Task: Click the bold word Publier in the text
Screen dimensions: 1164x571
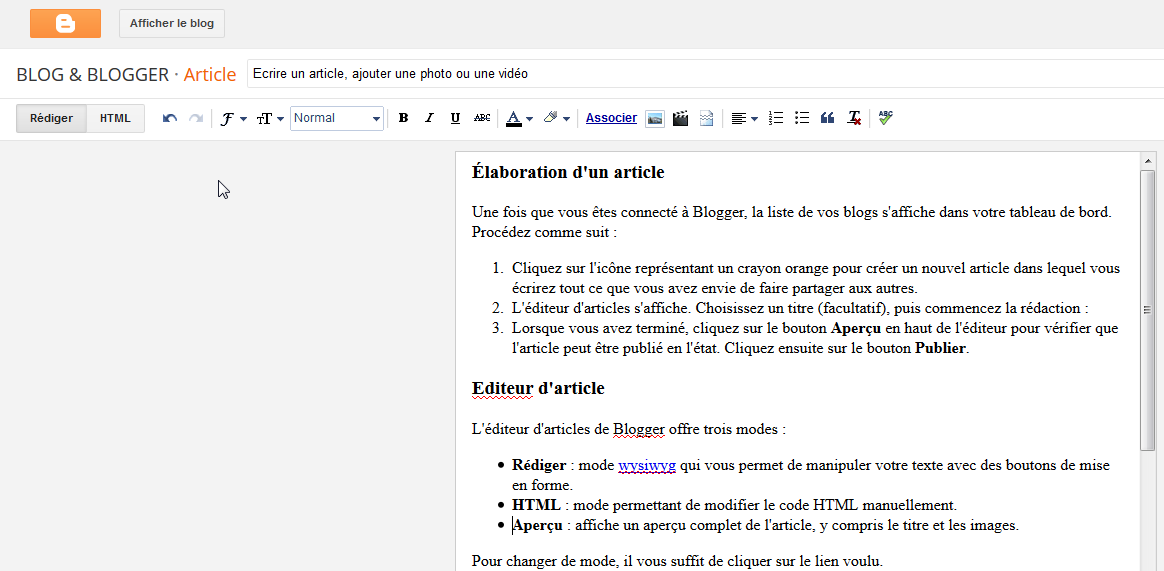Action: [941, 348]
